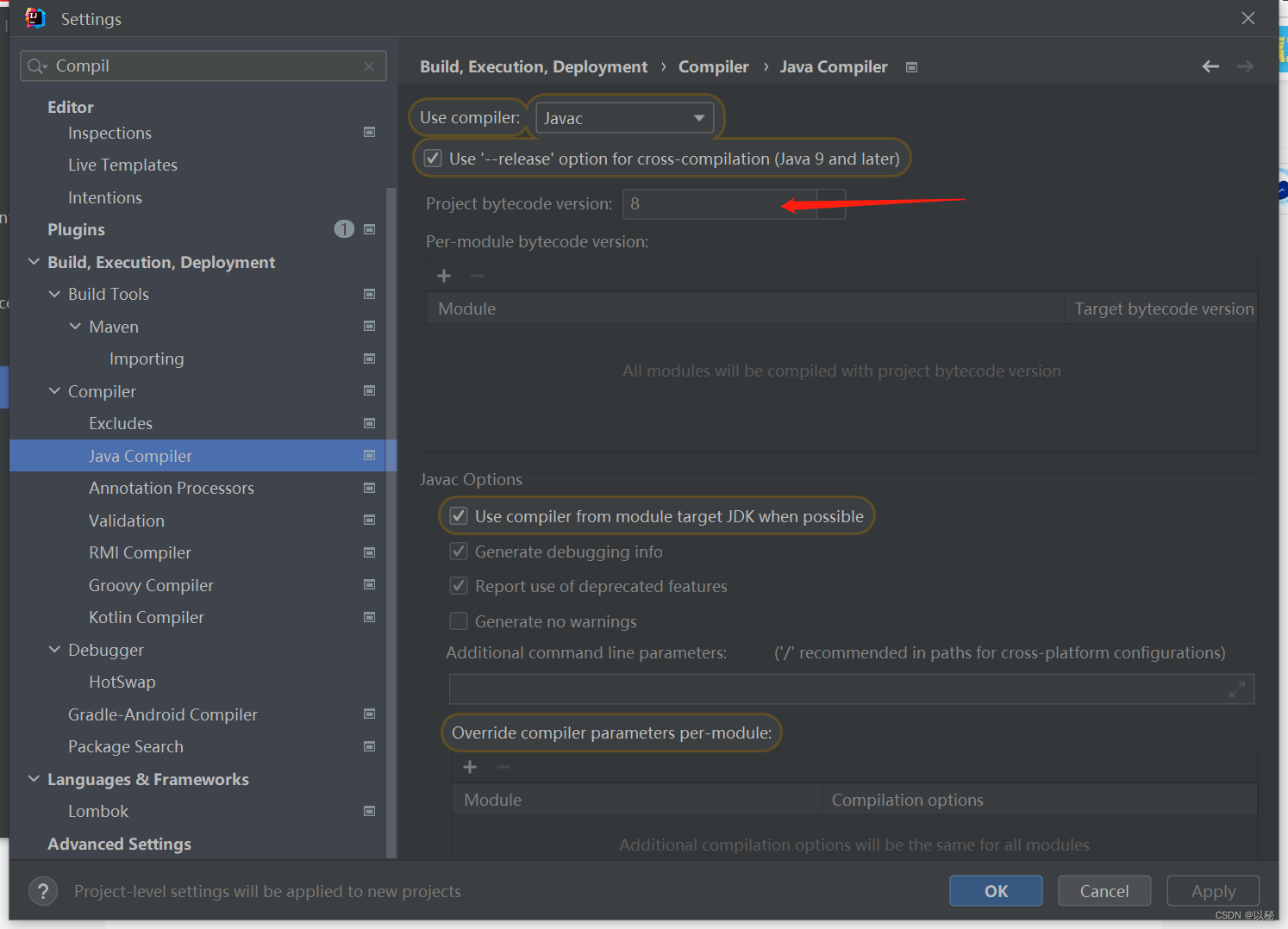Click the Cancel button

[x=1104, y=891]
